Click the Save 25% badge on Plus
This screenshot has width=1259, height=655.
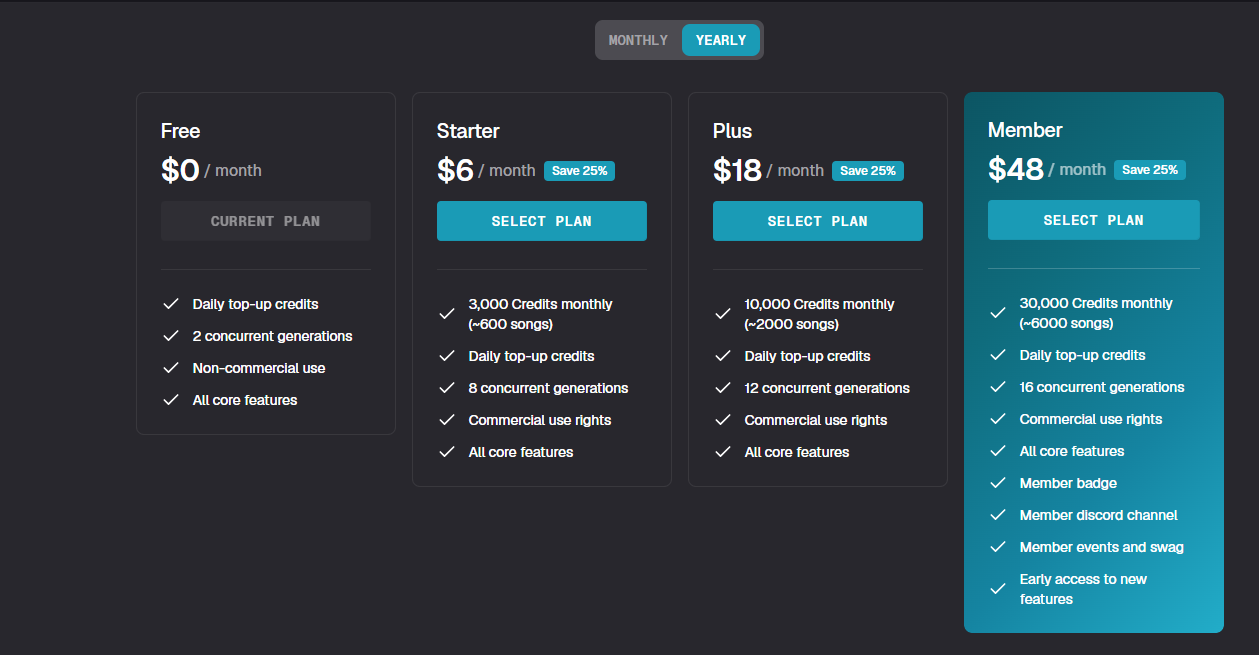point(867,171)
